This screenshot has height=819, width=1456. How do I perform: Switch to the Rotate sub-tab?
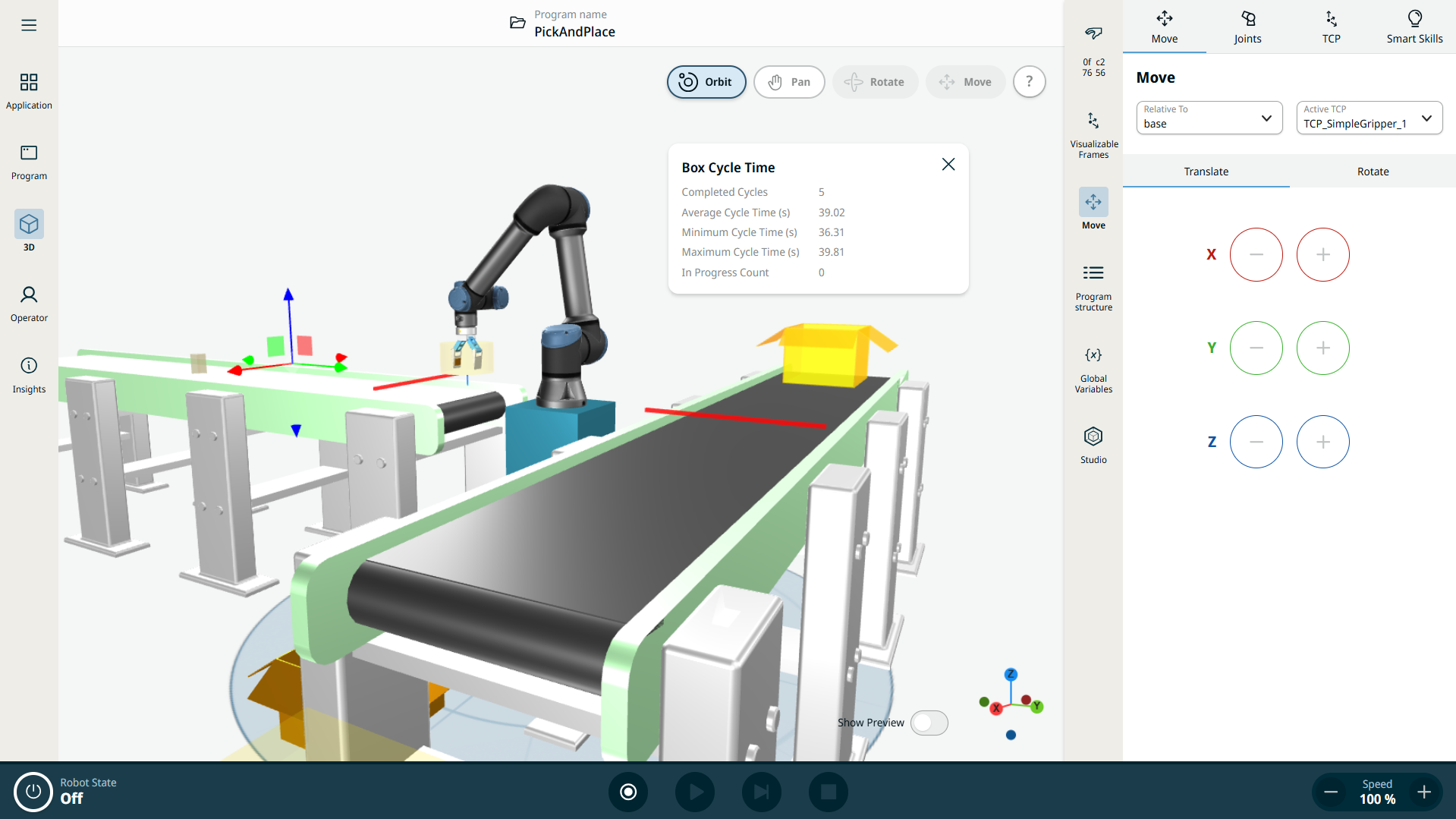1373,172
